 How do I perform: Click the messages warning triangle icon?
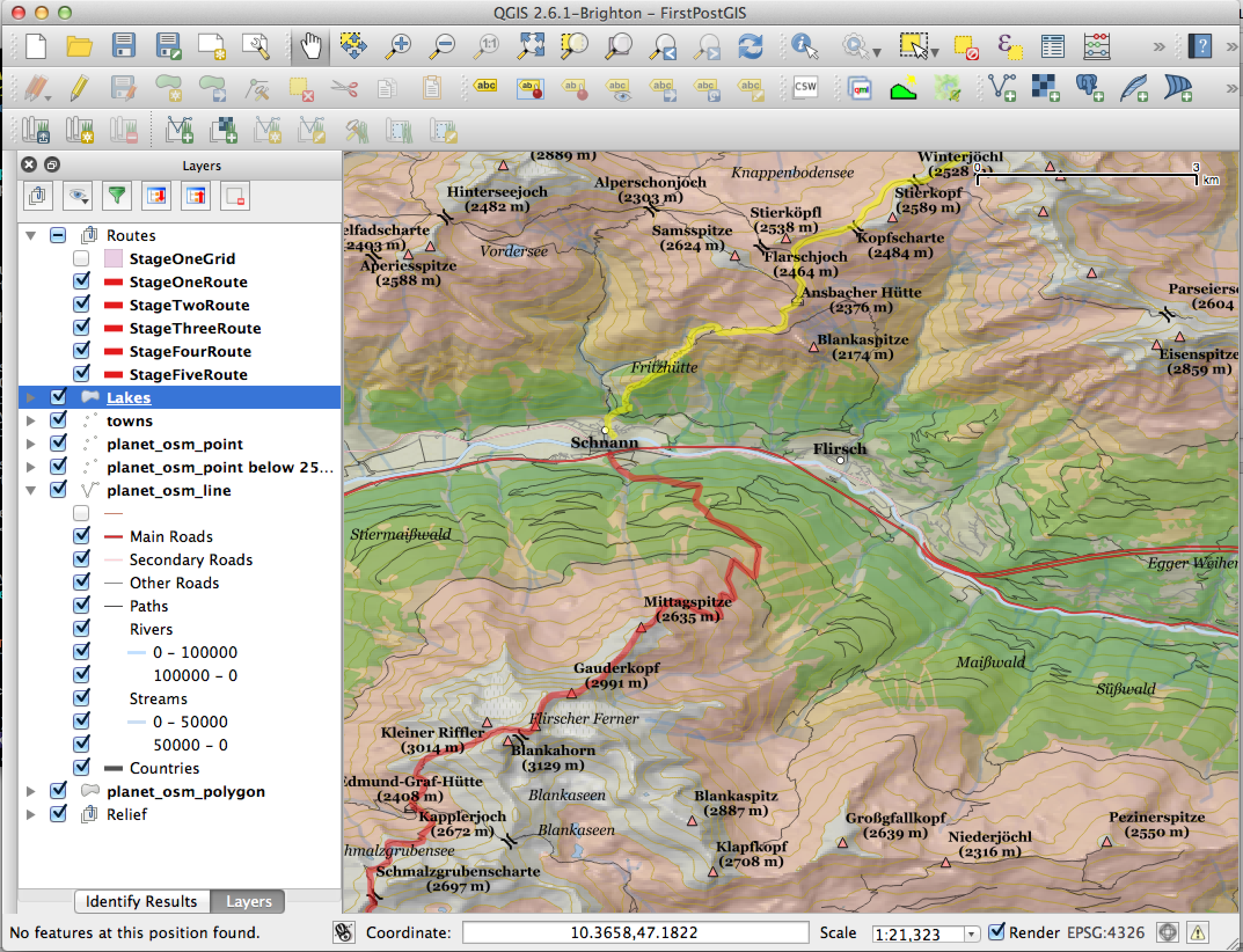click(1198, 932)
